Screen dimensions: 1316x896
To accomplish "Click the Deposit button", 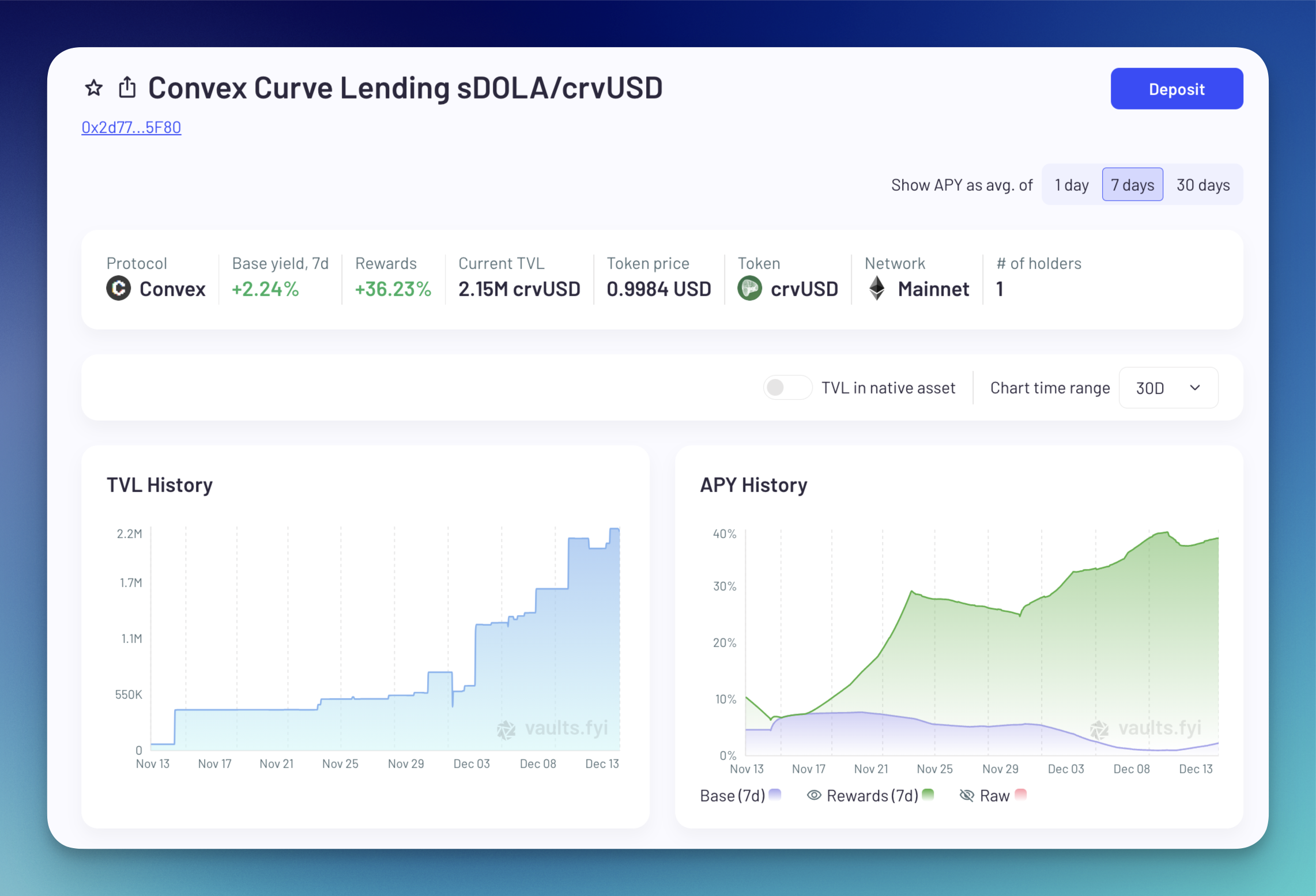I will (x=1177, y=89).
